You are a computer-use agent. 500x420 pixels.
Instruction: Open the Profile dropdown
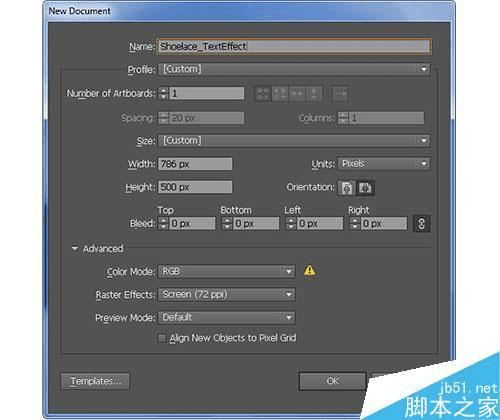[294, 69]
